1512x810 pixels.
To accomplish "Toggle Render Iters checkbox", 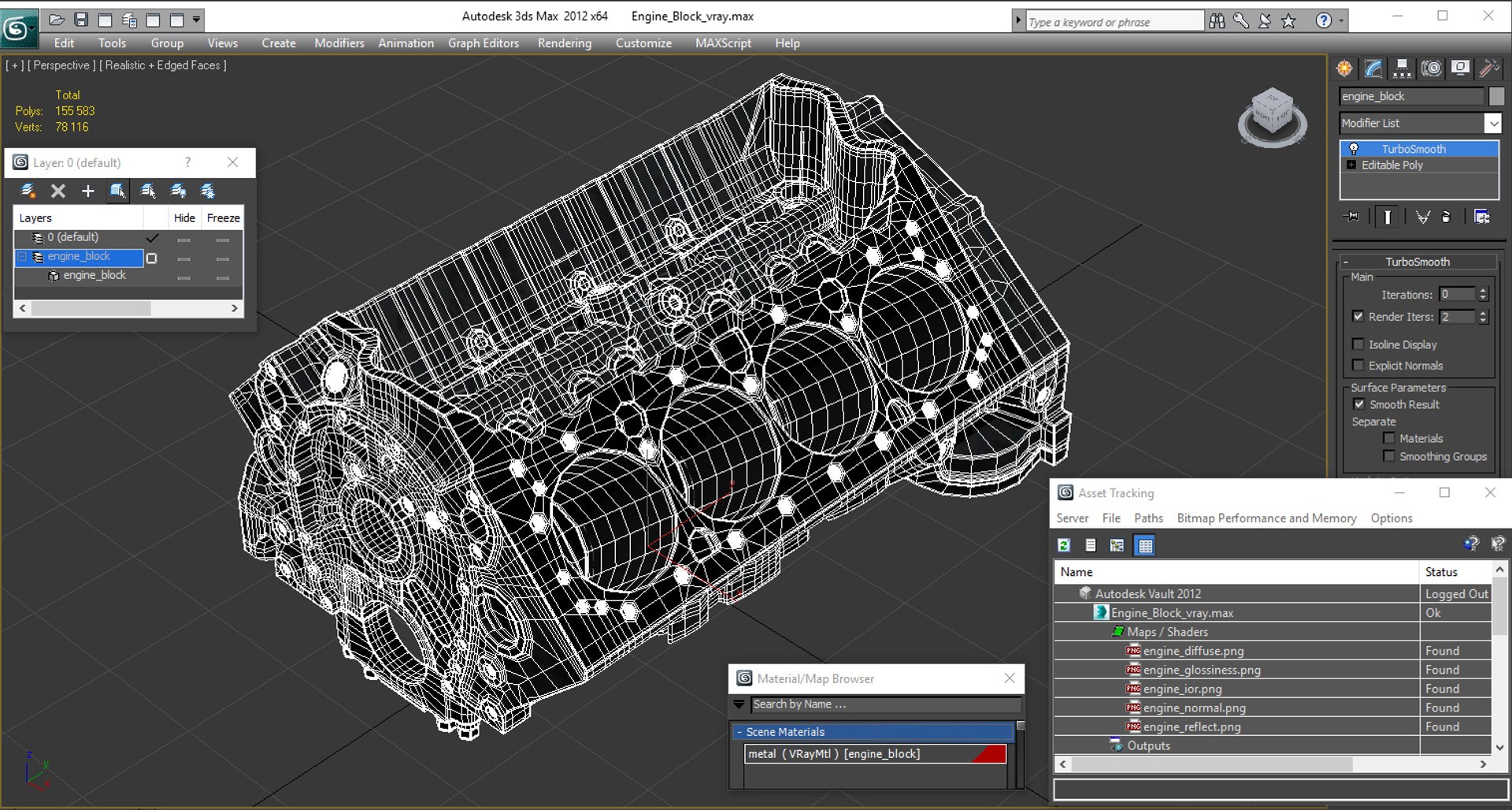I will [1358, 316].
